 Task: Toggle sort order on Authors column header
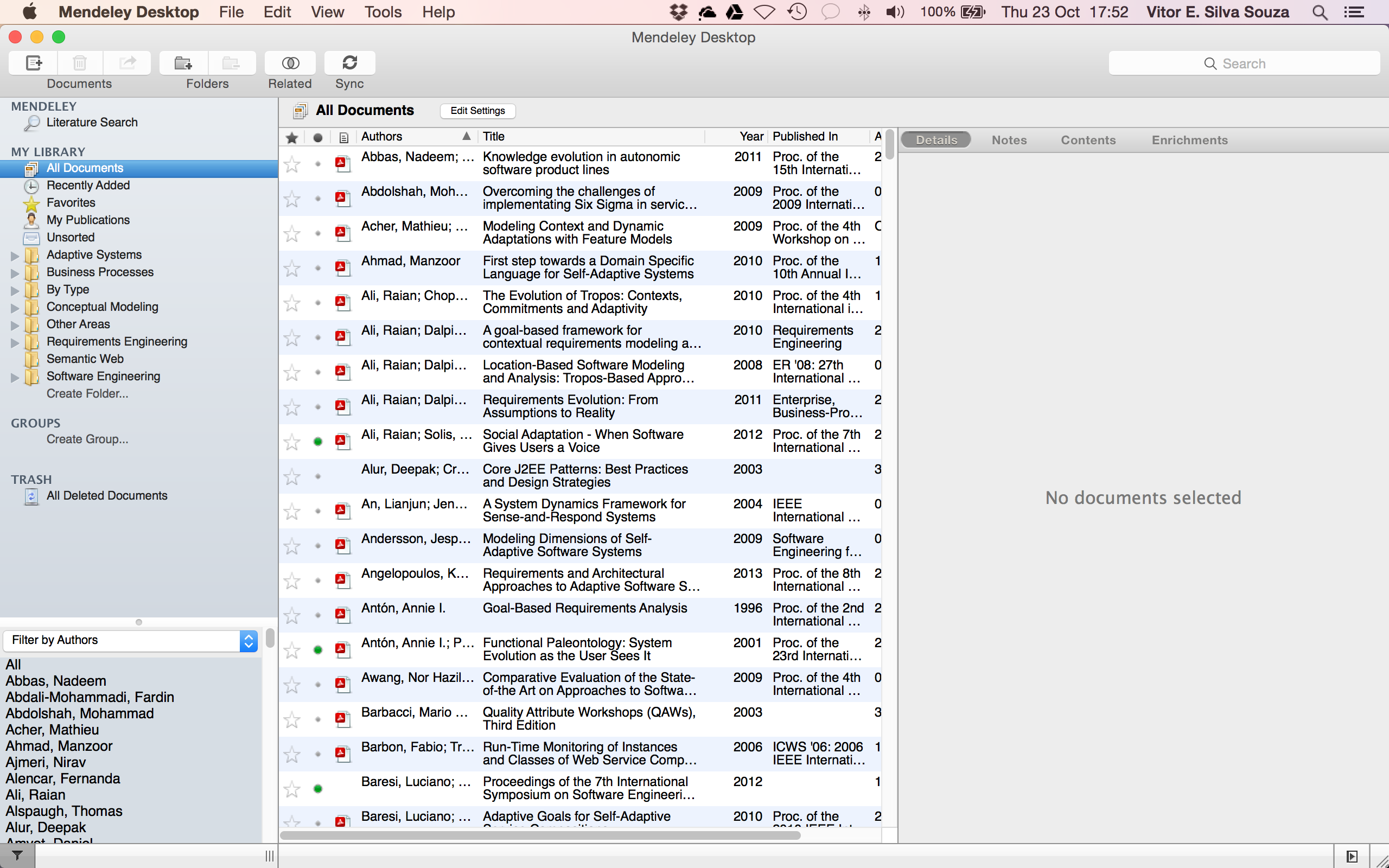(416, 137)
